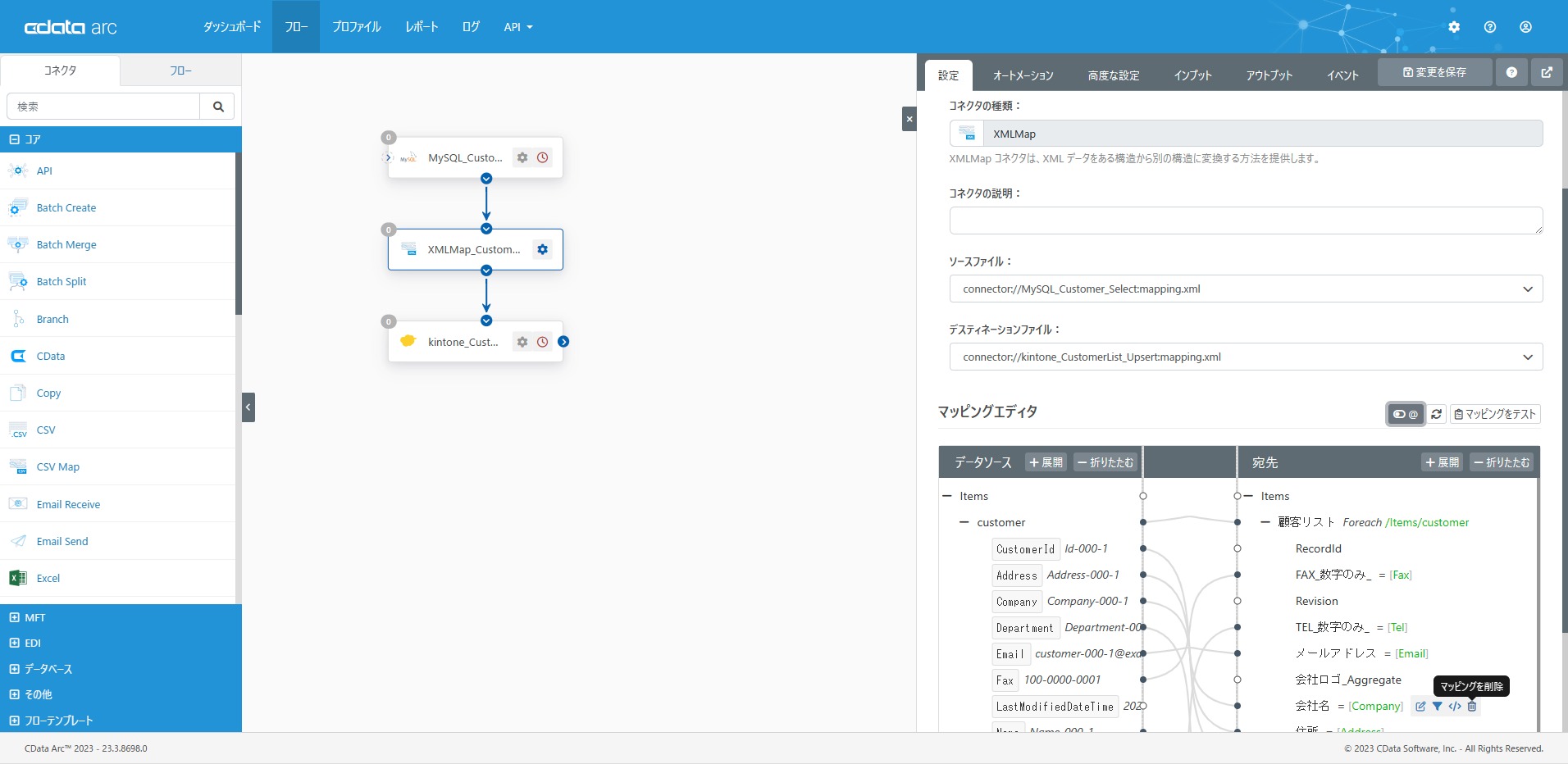Screen dimensions: 1568x764
Task: Switch to the オートメーション tab
Action: coord(1023,75)
